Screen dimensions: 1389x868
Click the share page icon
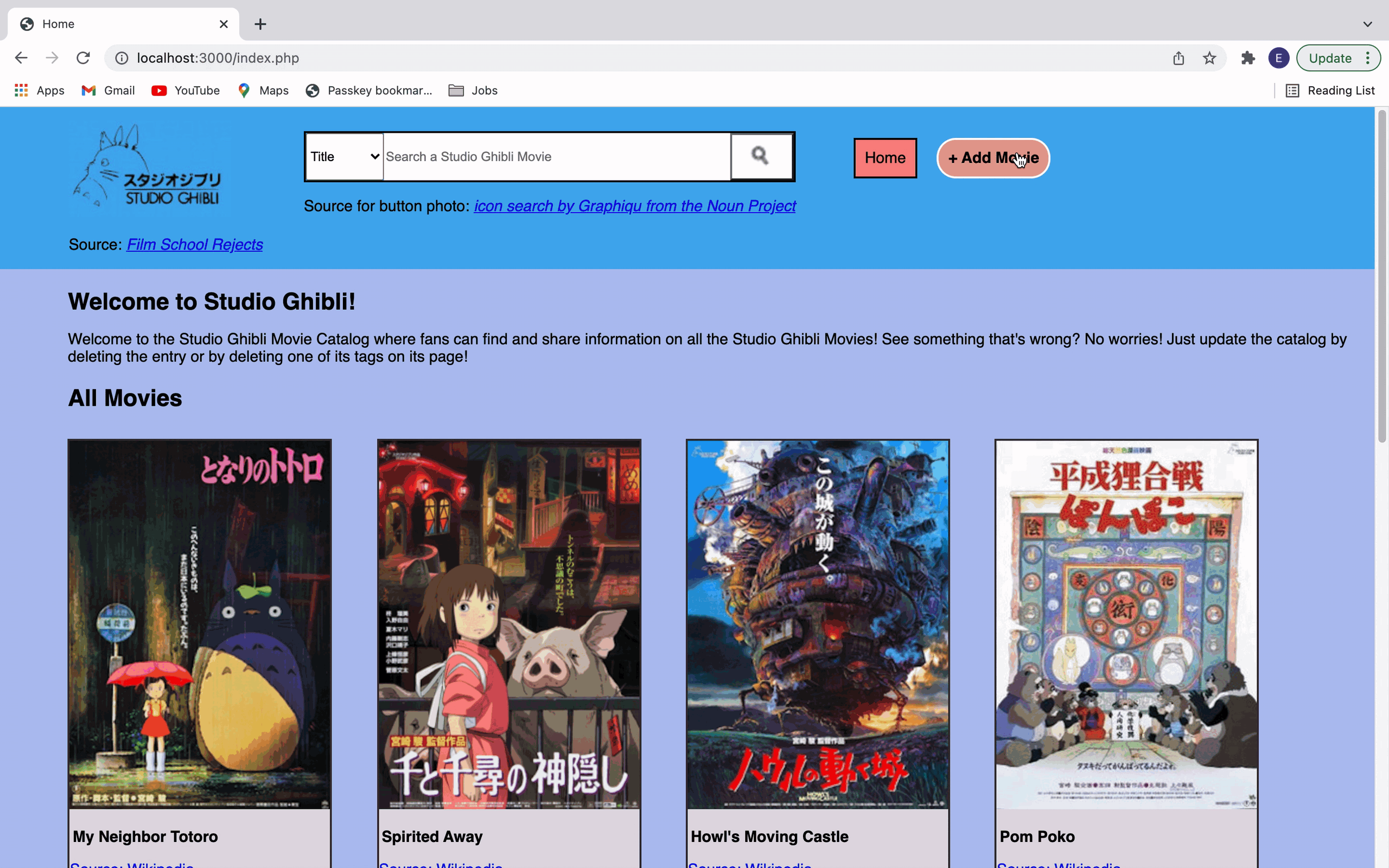click(x=1178, y=58)
